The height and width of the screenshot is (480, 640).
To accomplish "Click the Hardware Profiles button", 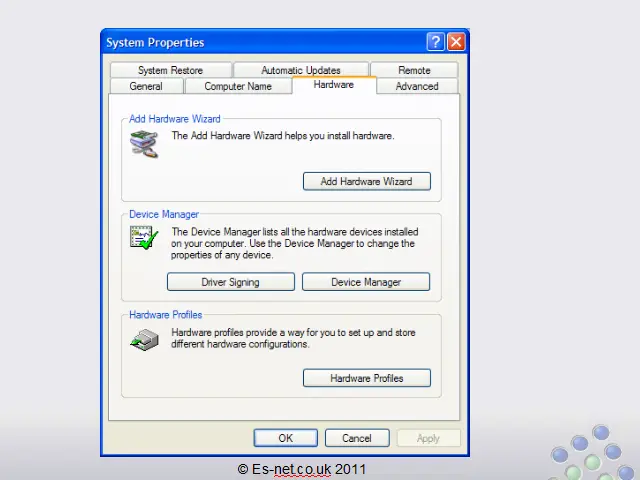I will pyautogui.click(x=367, y=378).
